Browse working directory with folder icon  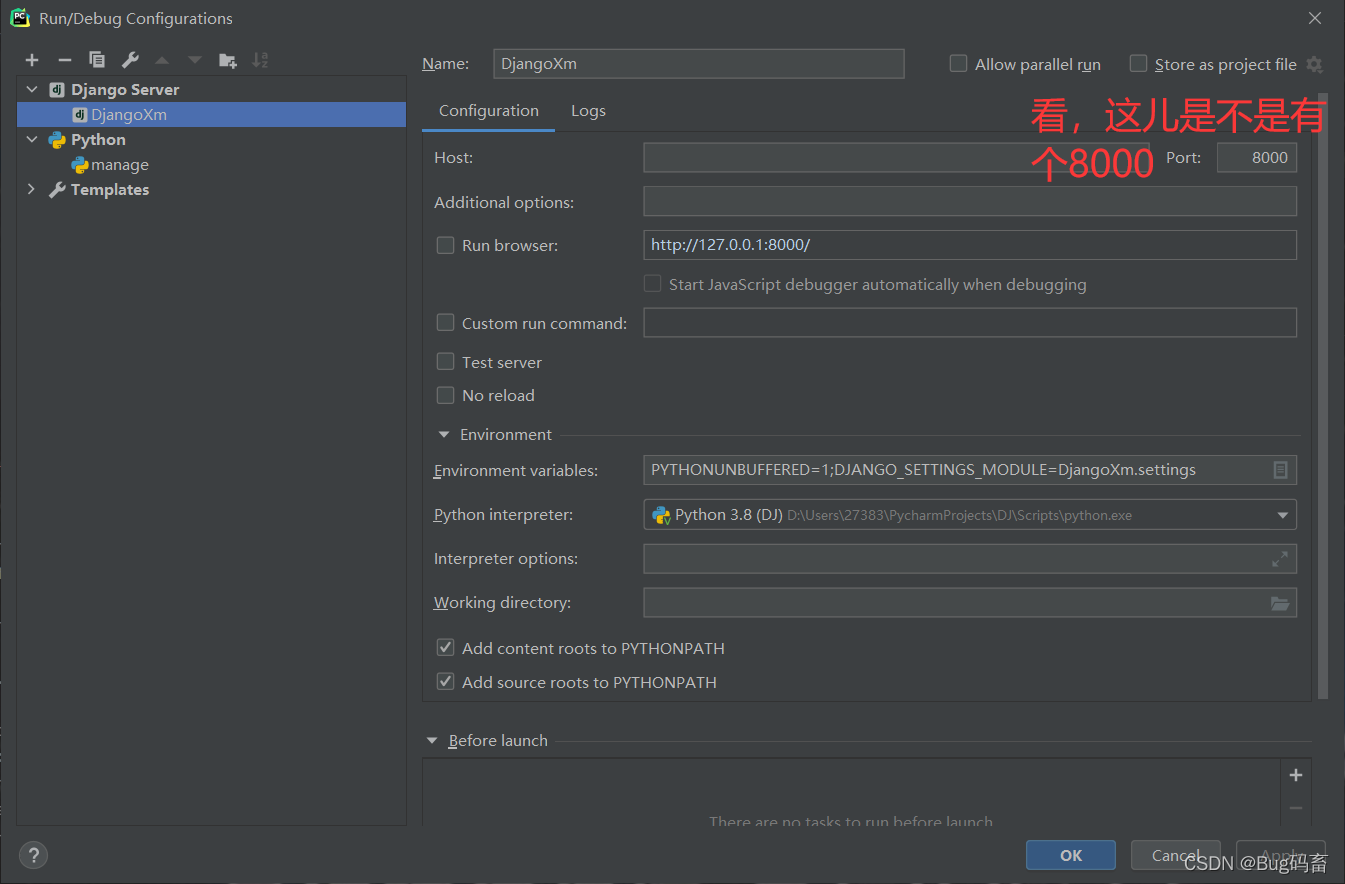[1280, 603]
